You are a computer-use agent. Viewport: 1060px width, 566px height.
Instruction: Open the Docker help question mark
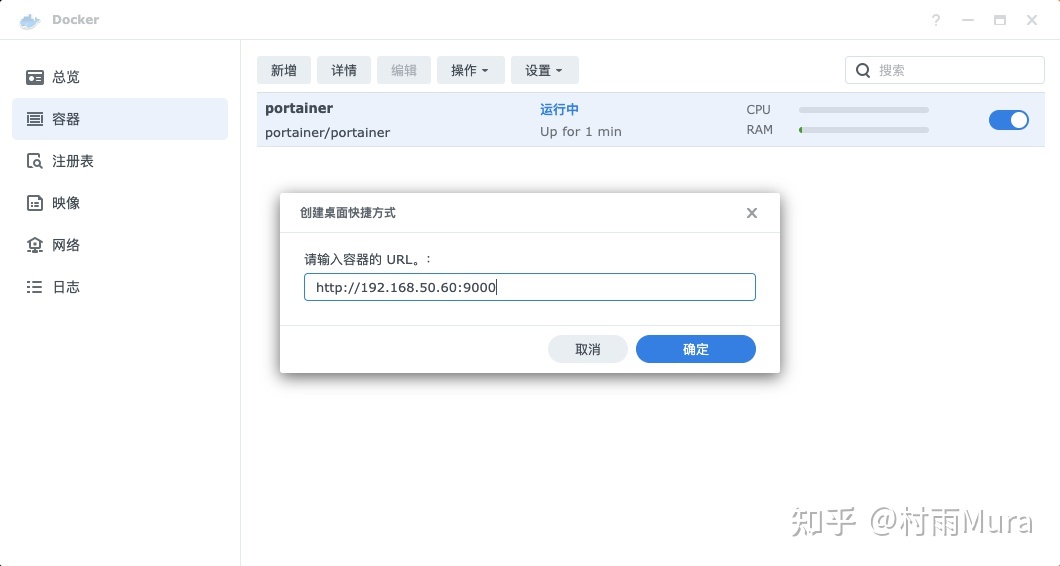pyautogui.click(x=936, y=20)
